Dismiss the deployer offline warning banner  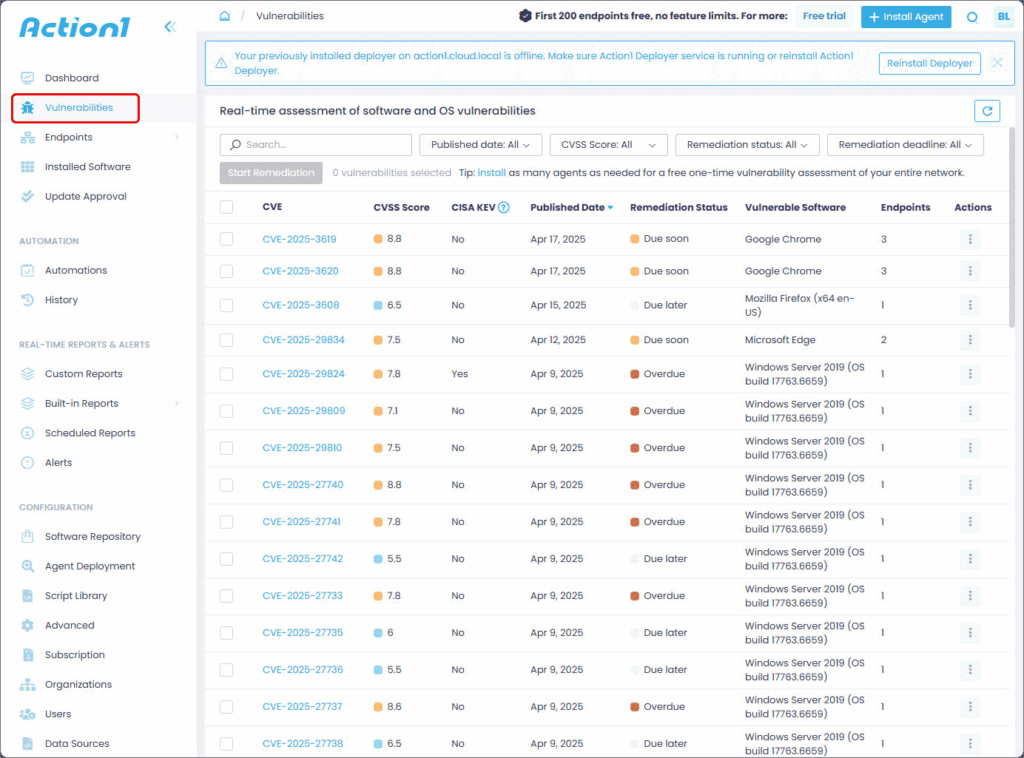pyautogui.click(x=997, y=63)
